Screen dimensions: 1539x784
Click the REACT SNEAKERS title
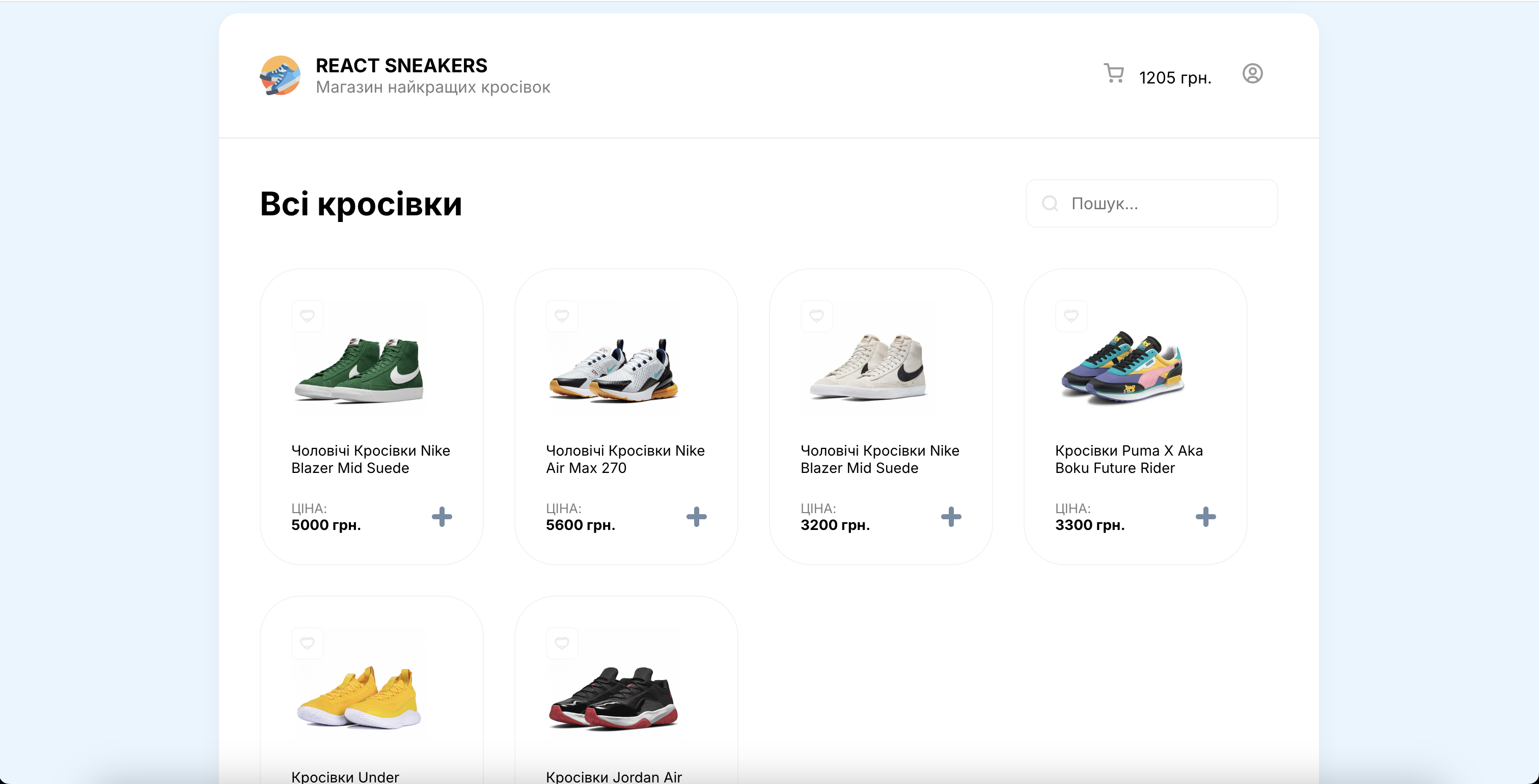tap(401, 65)
